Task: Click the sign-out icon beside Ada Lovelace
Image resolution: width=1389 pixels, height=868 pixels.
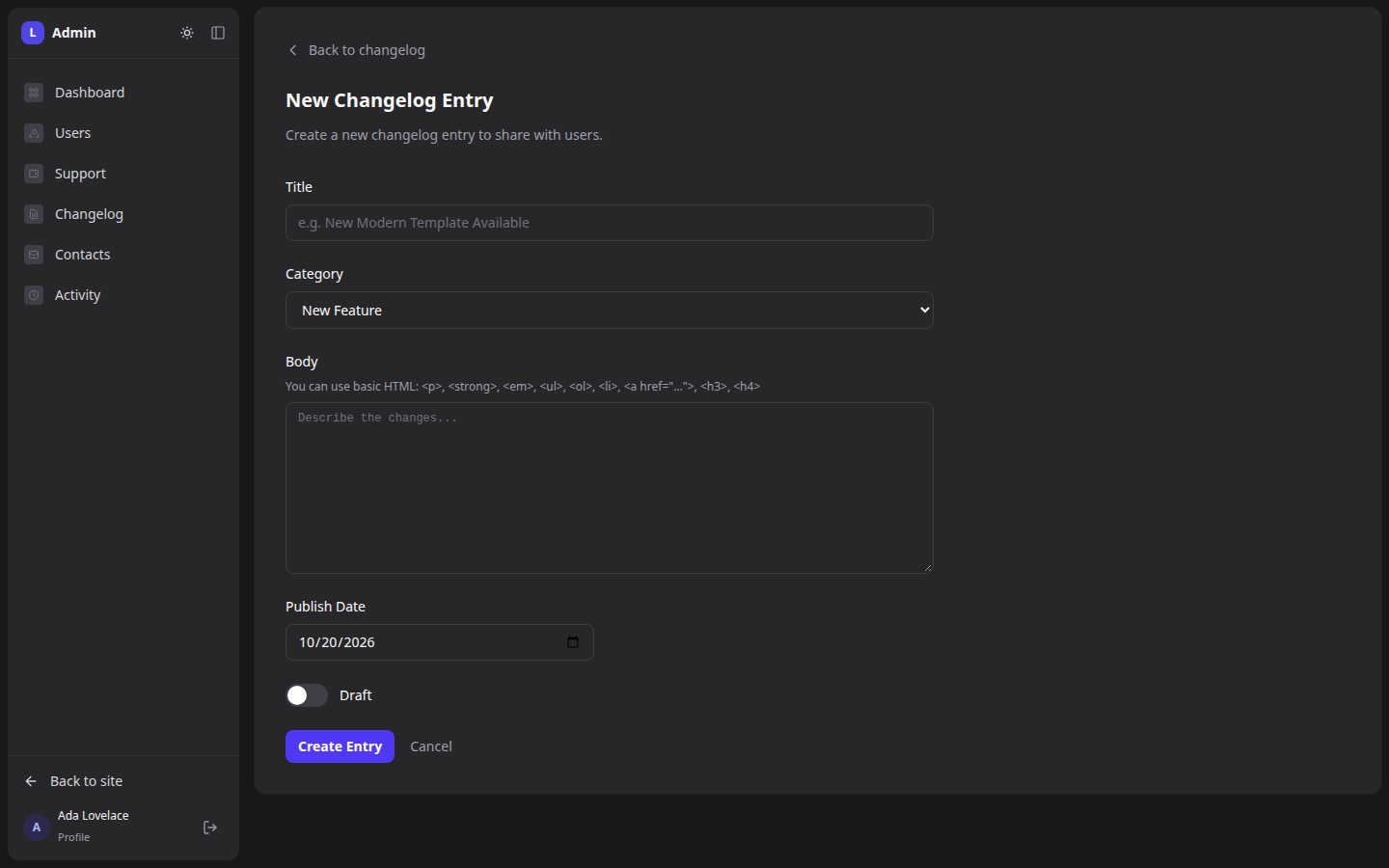Action: pos(210,827)
